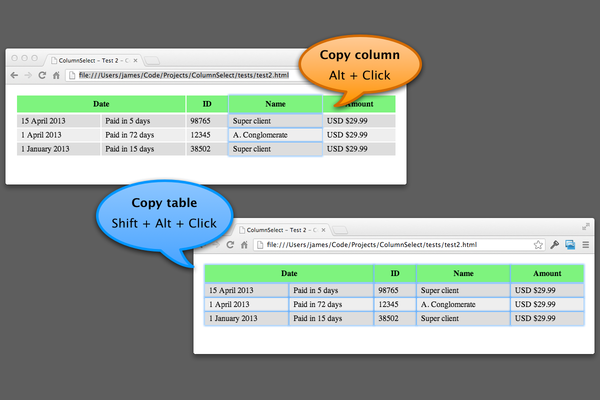The height and width of the screenshot is (400, 600).
Task: Go to home page in the top browser
Action: click(56, 75)
